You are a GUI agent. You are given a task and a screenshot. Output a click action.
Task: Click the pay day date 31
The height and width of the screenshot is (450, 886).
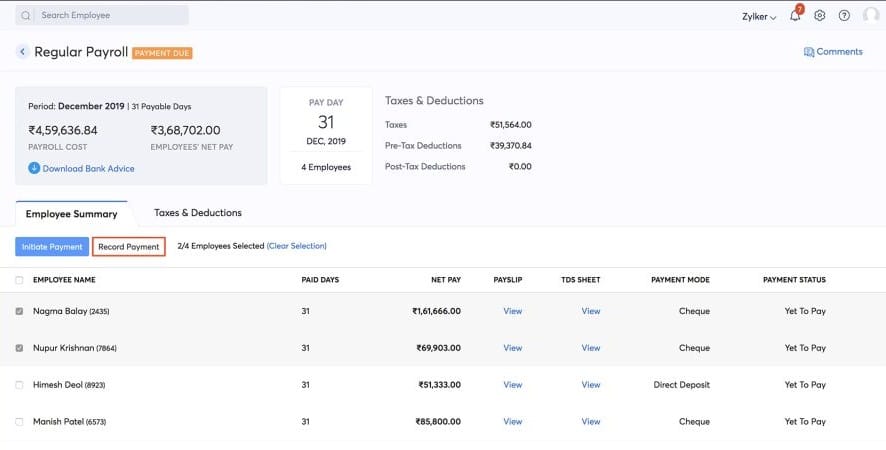point(326,122)
